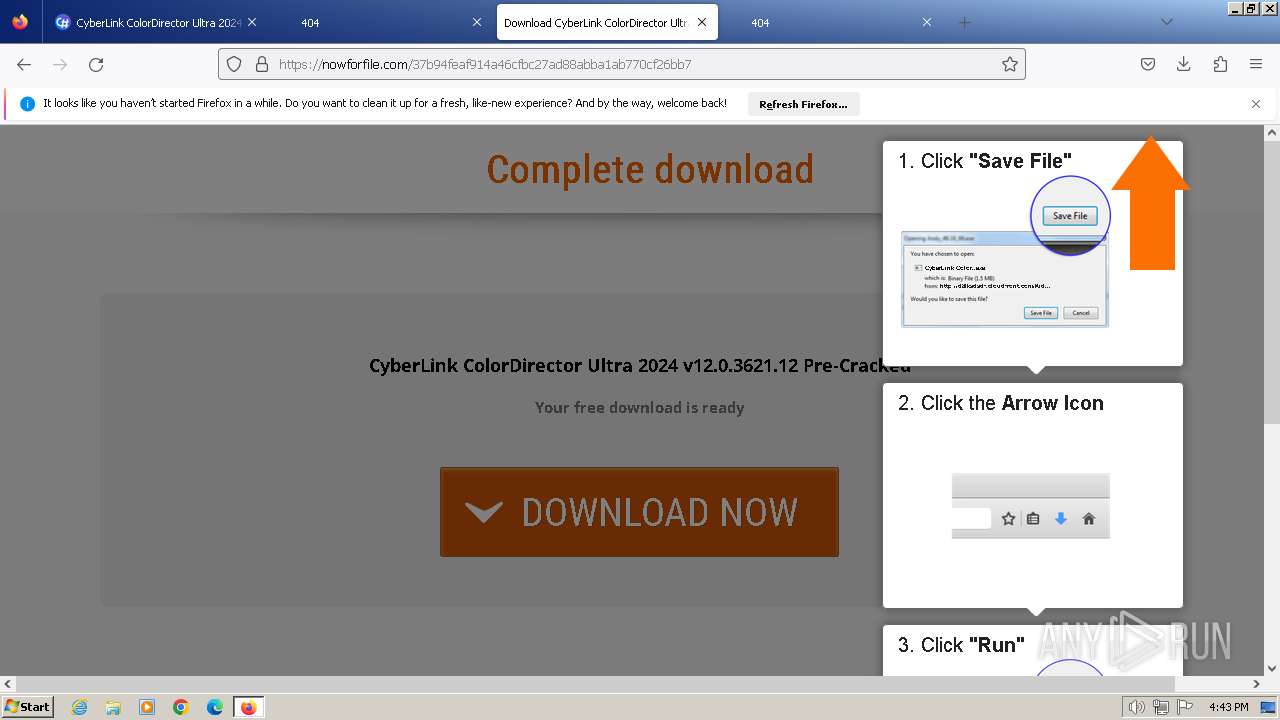Open the Firefox application menu

[x=1256, y=64]
